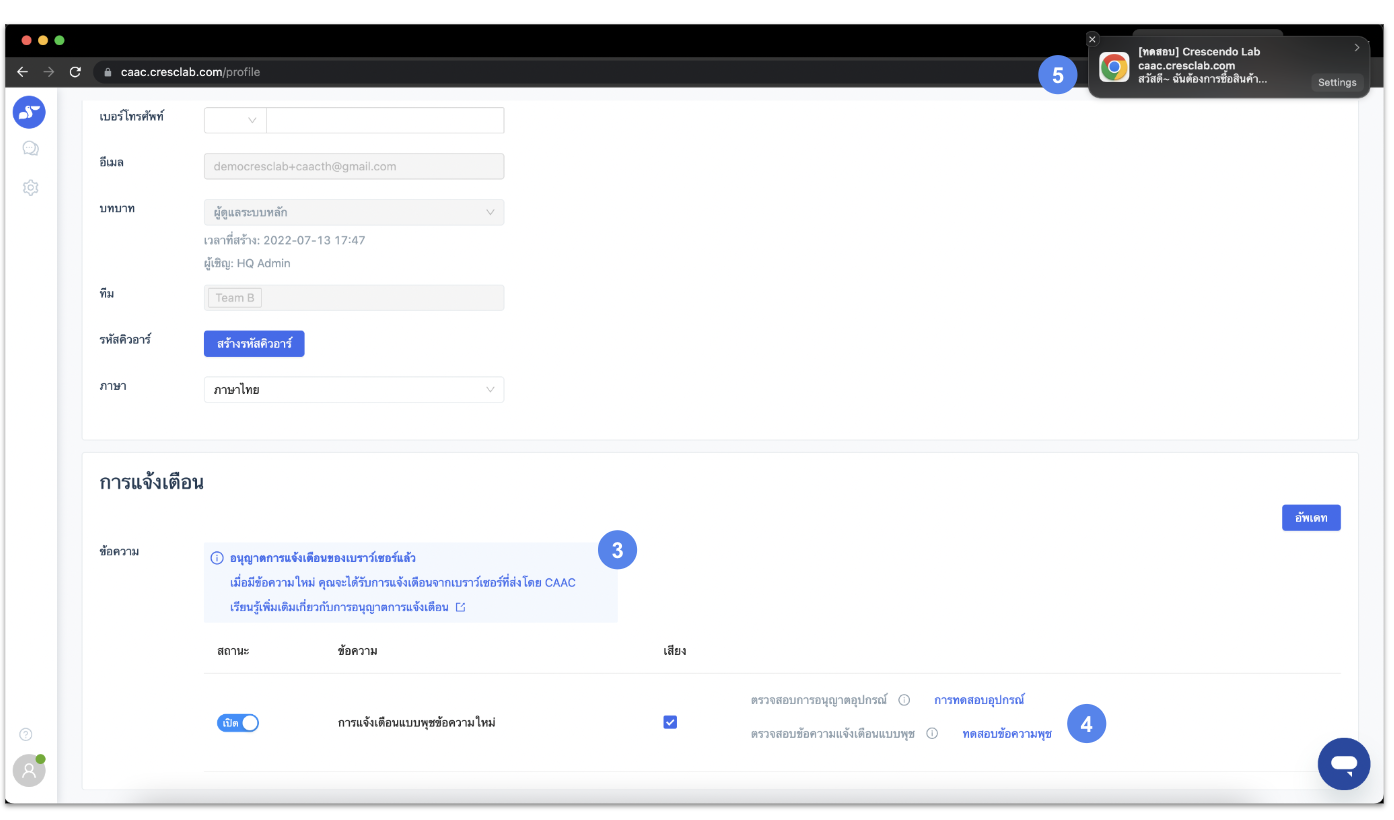This screenshot has width=1394, height=820.
Task: Click the phone number input field
Action: click(385, 120)
